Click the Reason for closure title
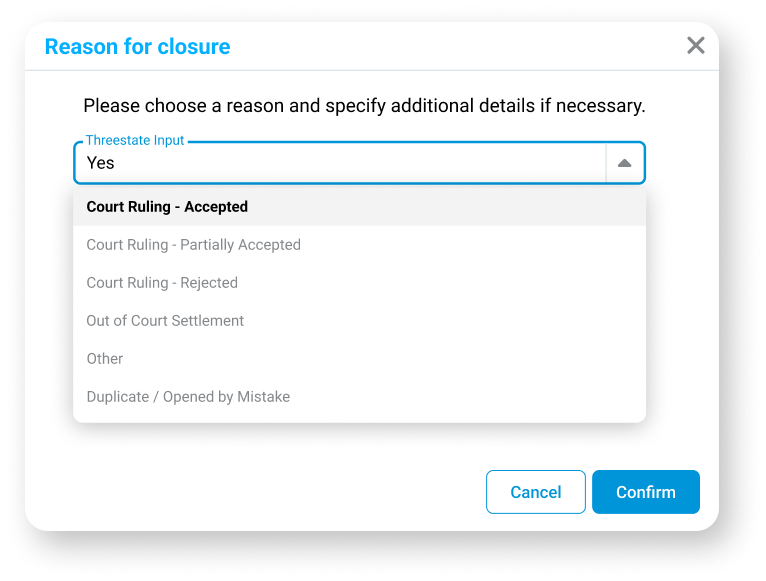766x581 pixels. (x=137, y=47)
